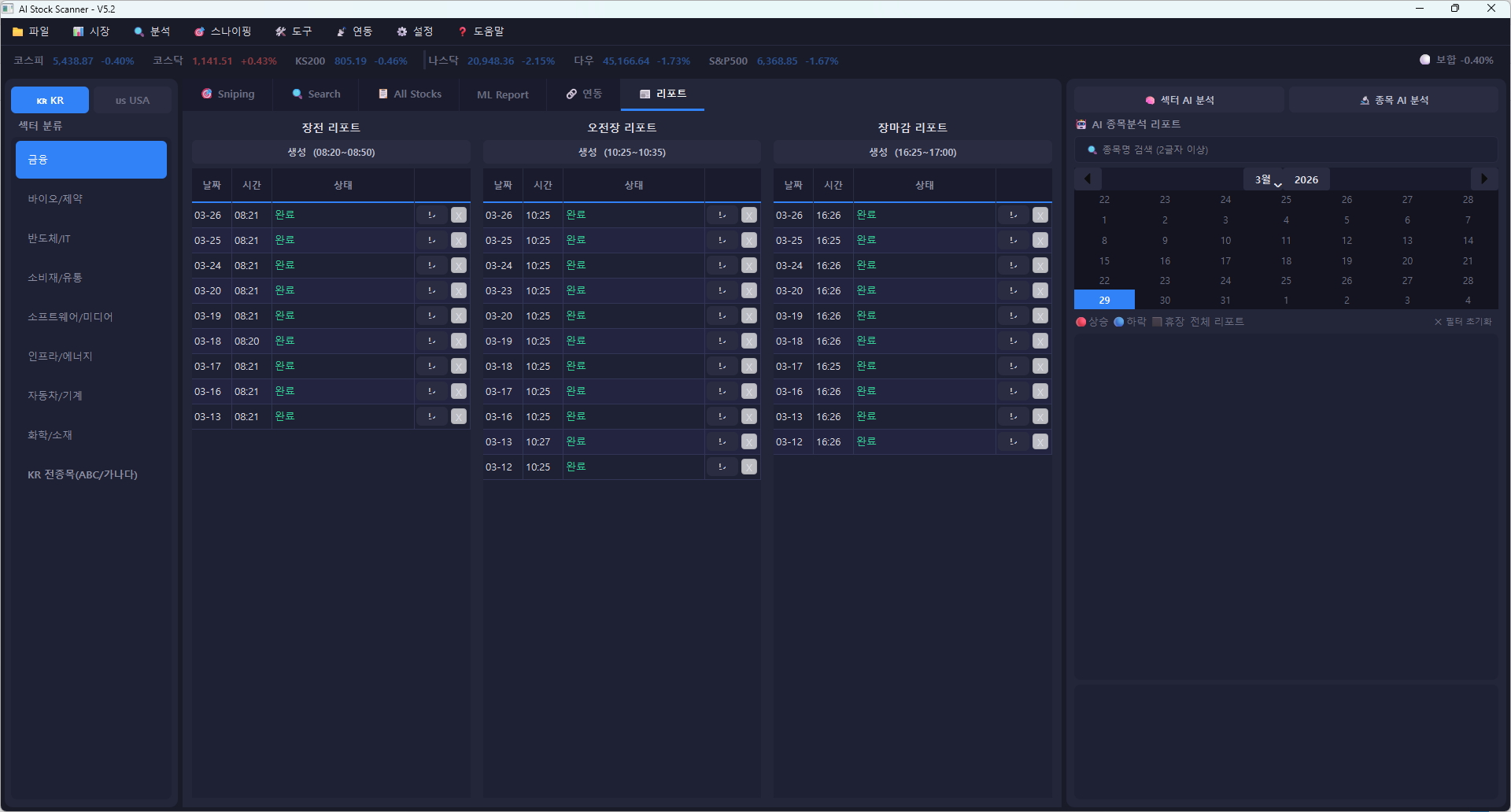The width and height of the screenshot is (1511, 812).
Task: Click the 섹터 AI 분석 brain button
Action: click(1179, 100)
